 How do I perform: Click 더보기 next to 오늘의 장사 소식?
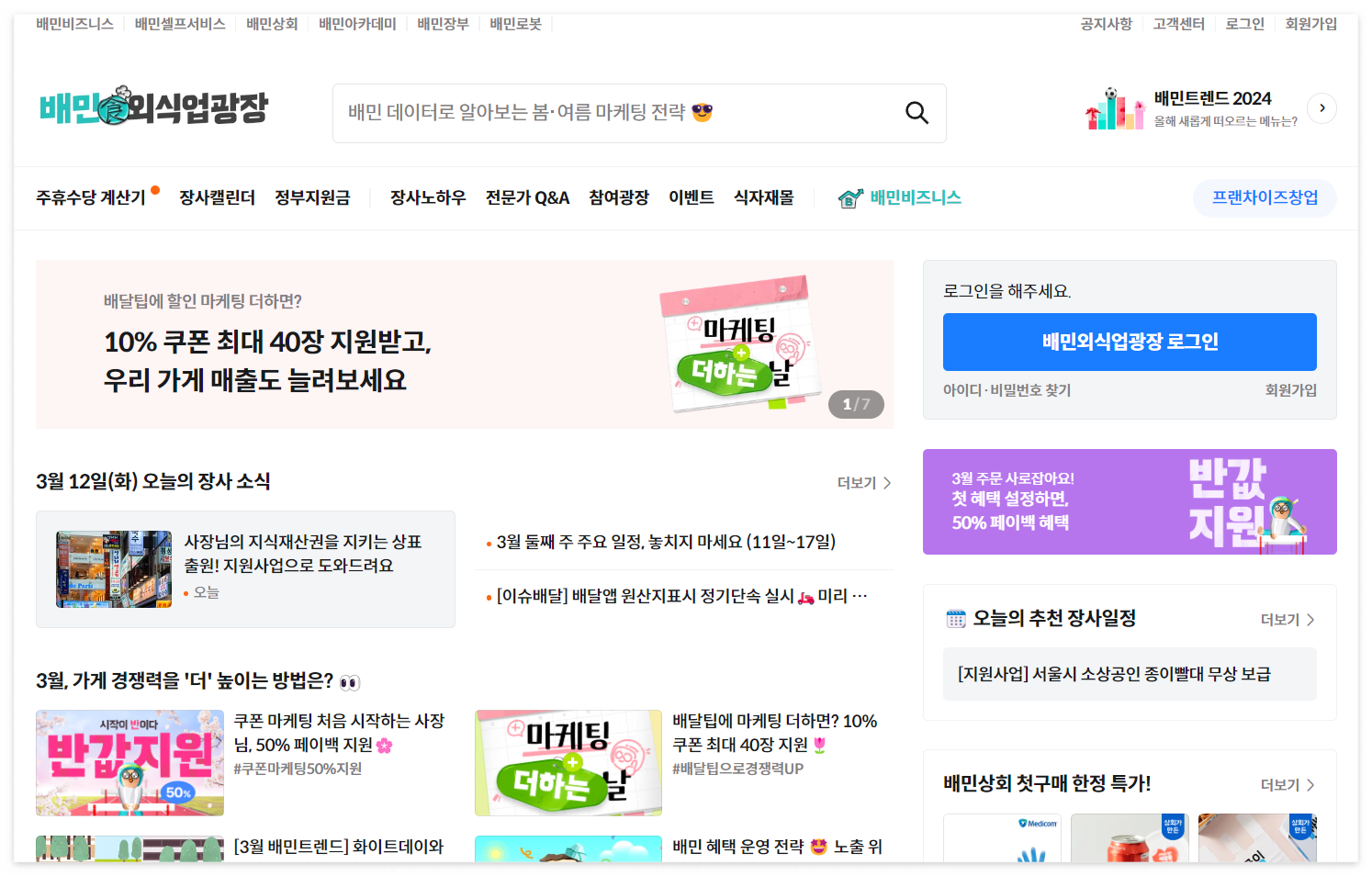(x=861, y=482)
